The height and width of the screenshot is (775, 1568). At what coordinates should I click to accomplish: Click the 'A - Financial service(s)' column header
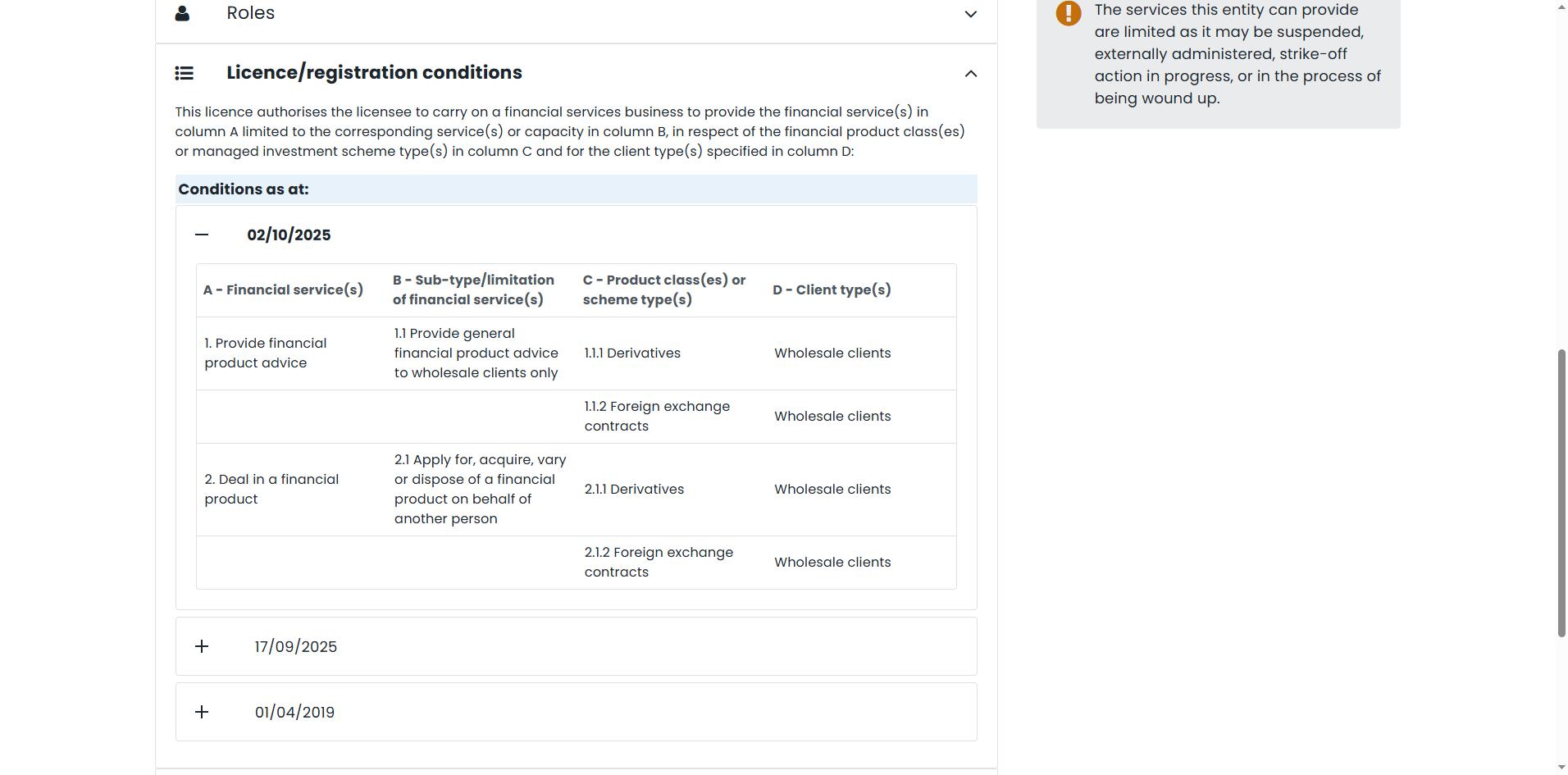[283, 290]
